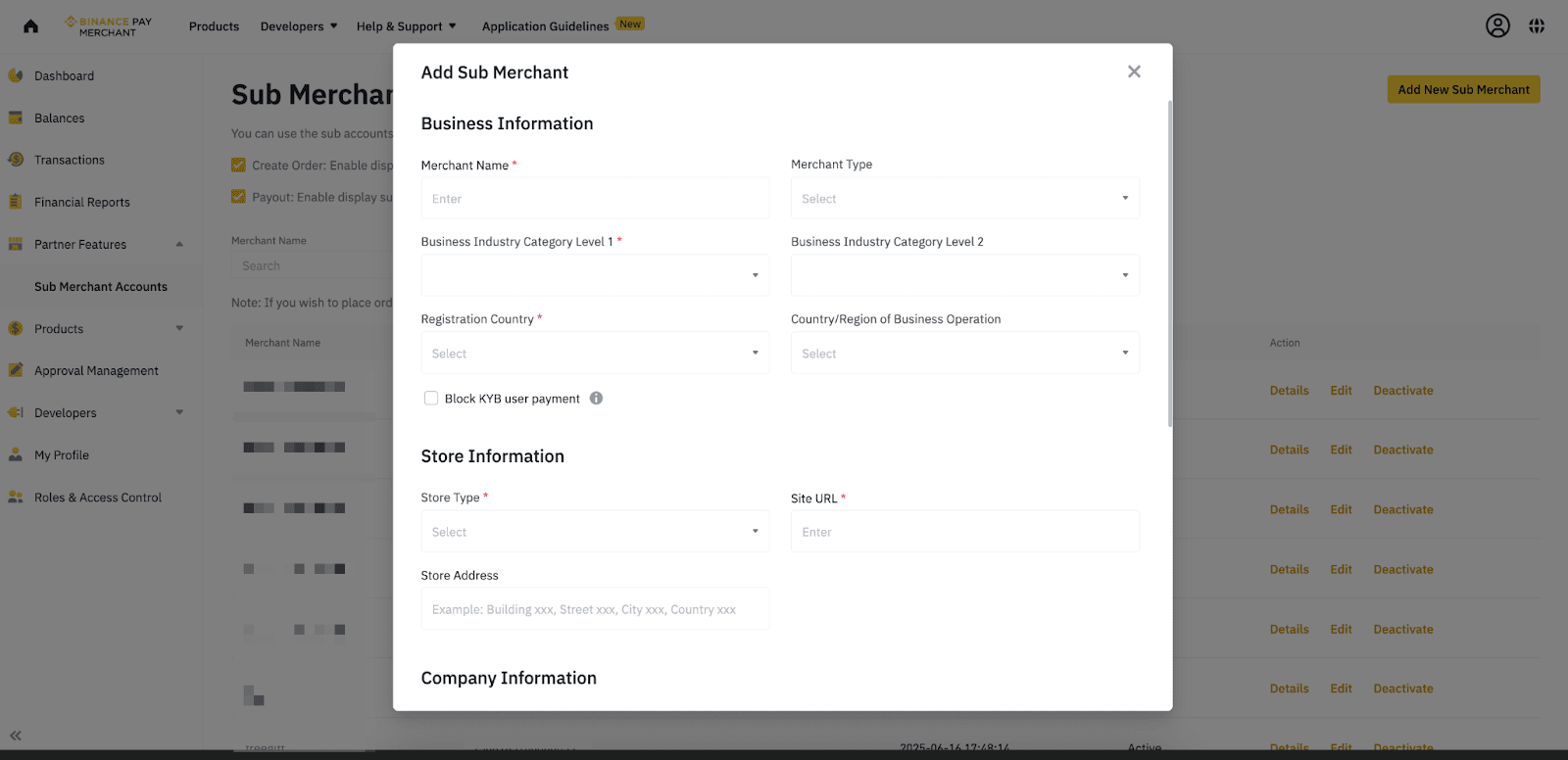Click the globe language icon
This screenshot has width=1568, height=760.
1537,26
